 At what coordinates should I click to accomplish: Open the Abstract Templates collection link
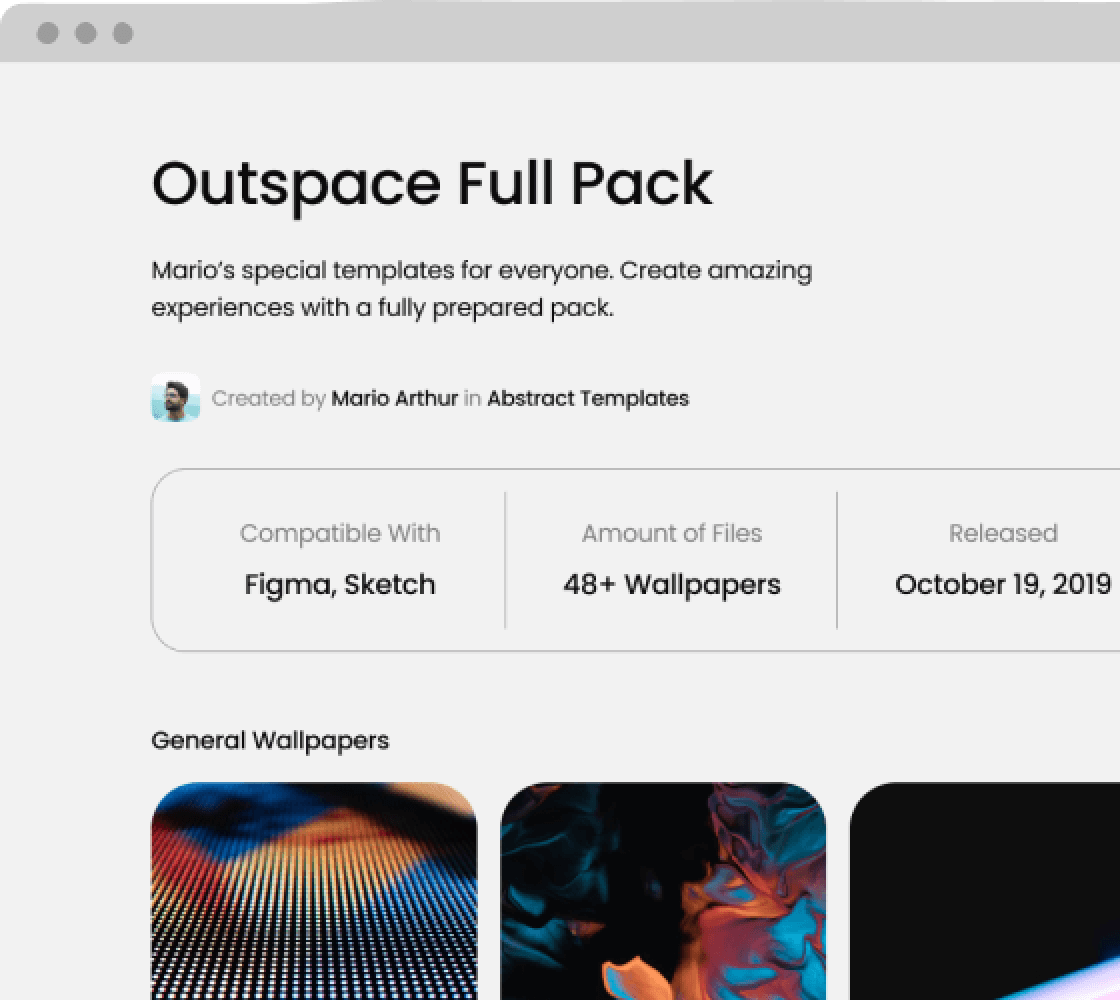pos(587,398)
